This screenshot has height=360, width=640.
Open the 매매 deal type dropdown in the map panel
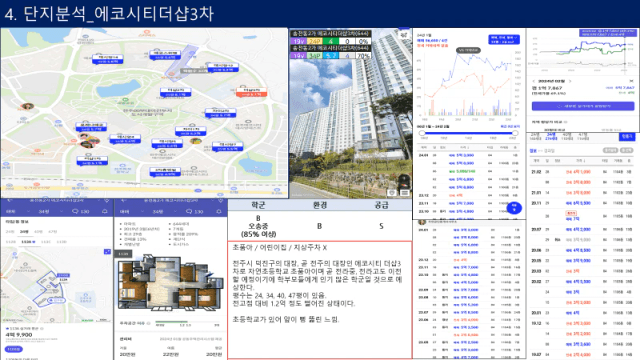click(18, 211)
